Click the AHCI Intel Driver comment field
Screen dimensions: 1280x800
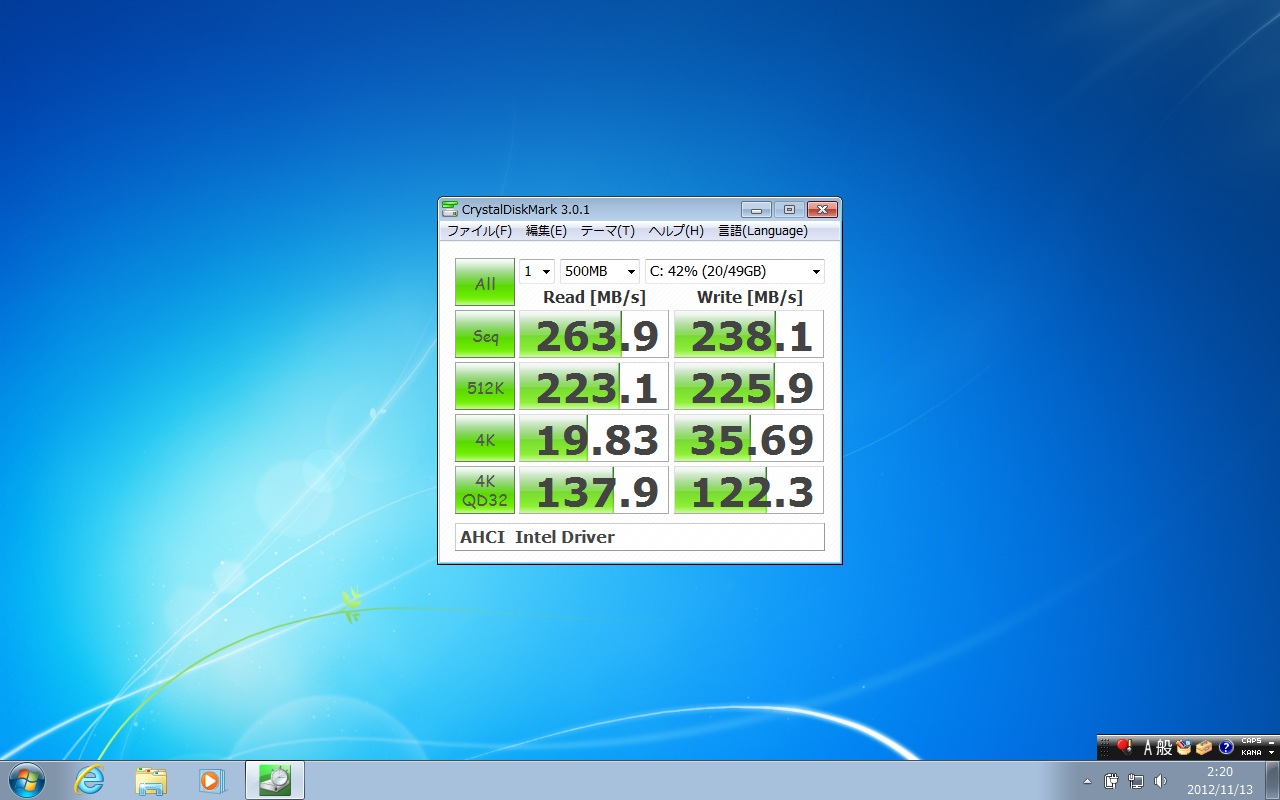tap(639, 537)
